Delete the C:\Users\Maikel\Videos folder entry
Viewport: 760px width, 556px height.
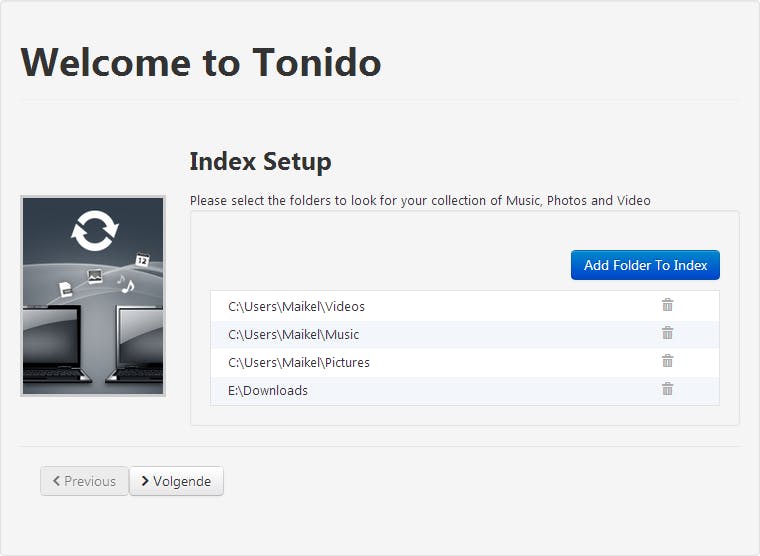click(667, 305)
